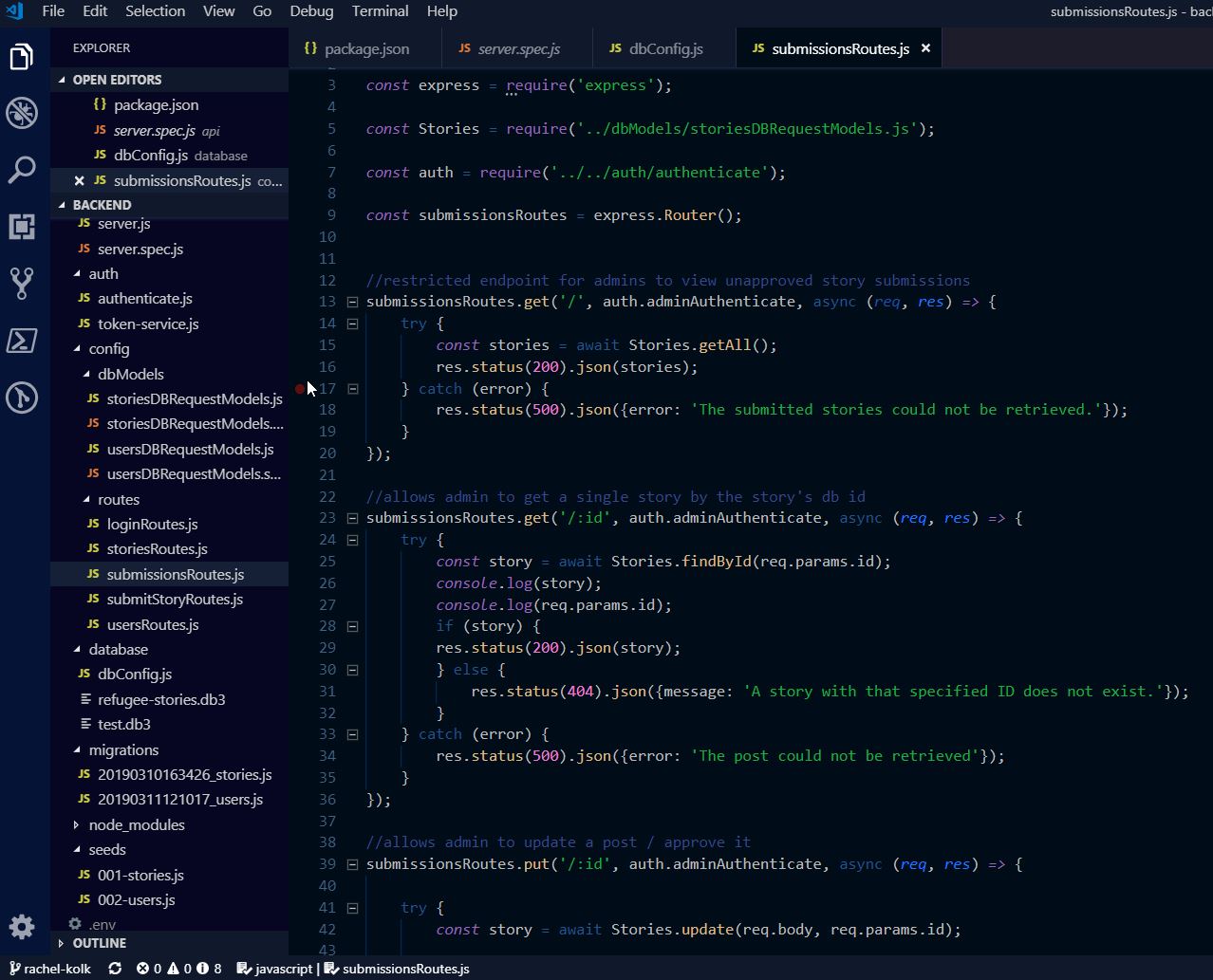Open the Extensions view in the activity bar
Viewport: 1213px width, 980px height.
click(x=22, y=227)
